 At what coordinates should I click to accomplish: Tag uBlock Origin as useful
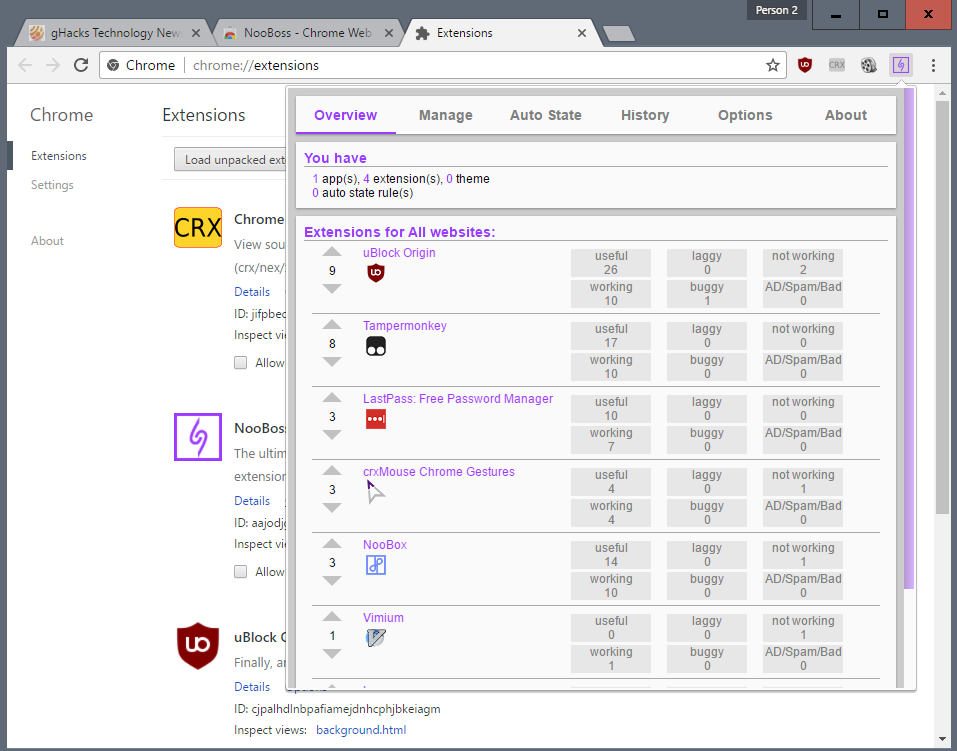tap(611, 263)
